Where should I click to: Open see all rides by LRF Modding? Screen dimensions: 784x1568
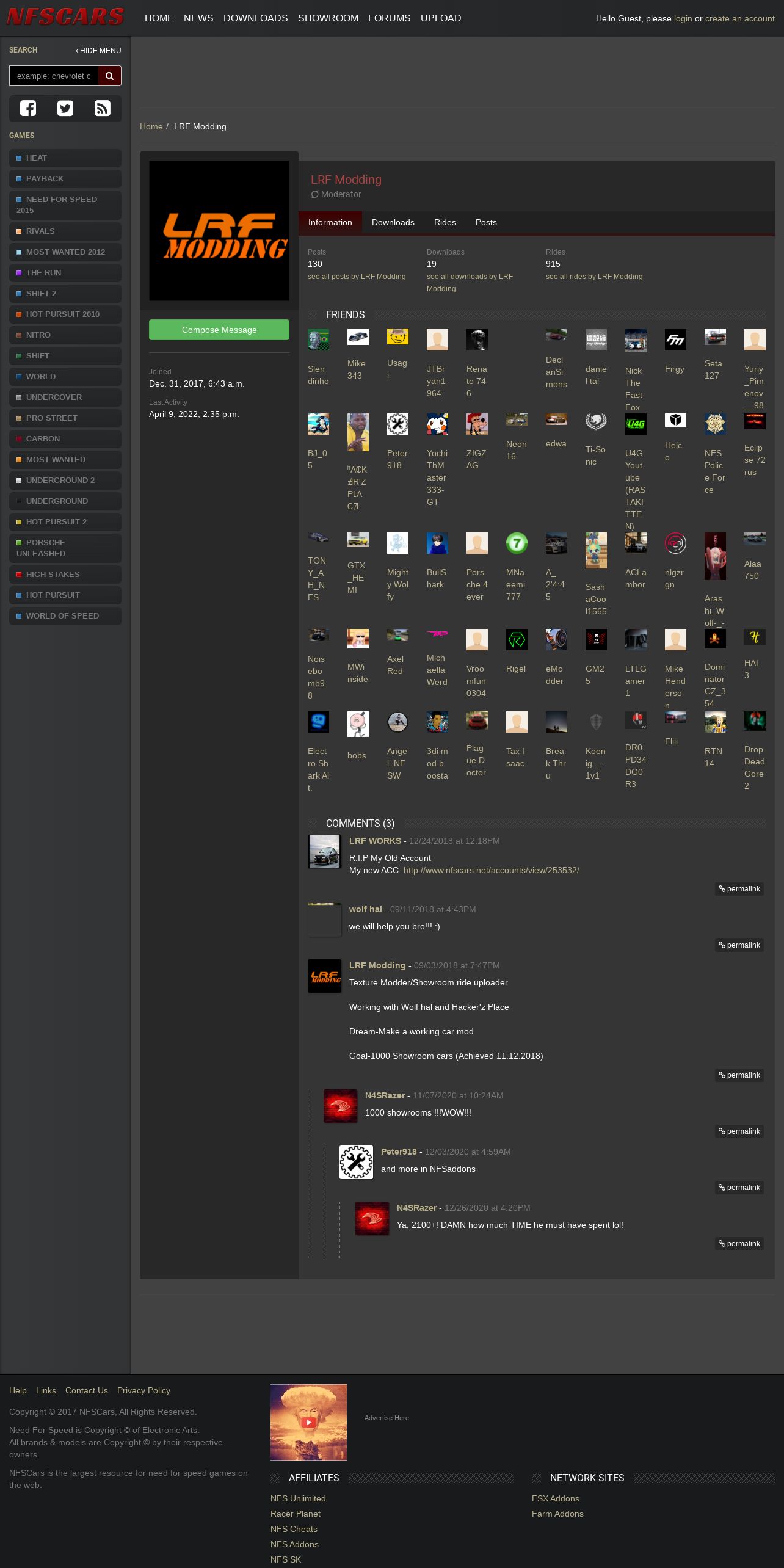pyautogui.click(x=594, y=277)
